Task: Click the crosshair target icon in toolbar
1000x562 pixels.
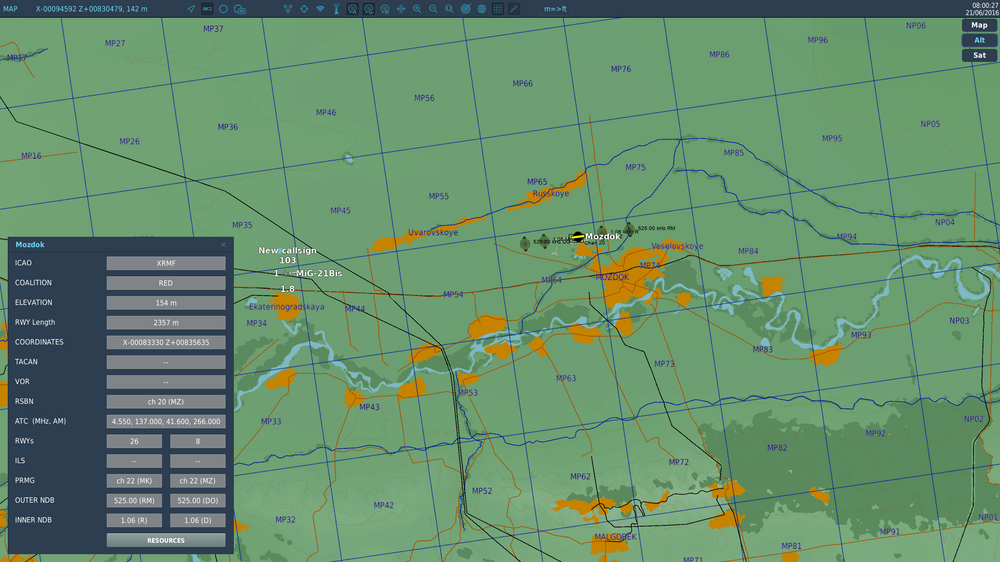Action: pos(304,9)
